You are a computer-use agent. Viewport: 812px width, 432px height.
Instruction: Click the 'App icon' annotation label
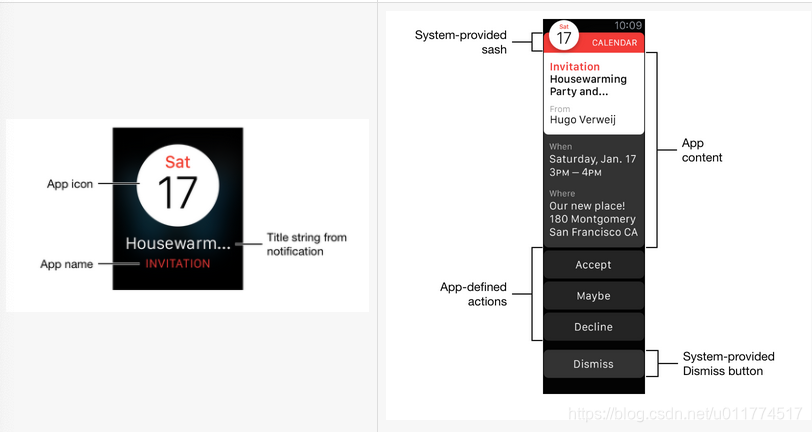pos(70,184)
